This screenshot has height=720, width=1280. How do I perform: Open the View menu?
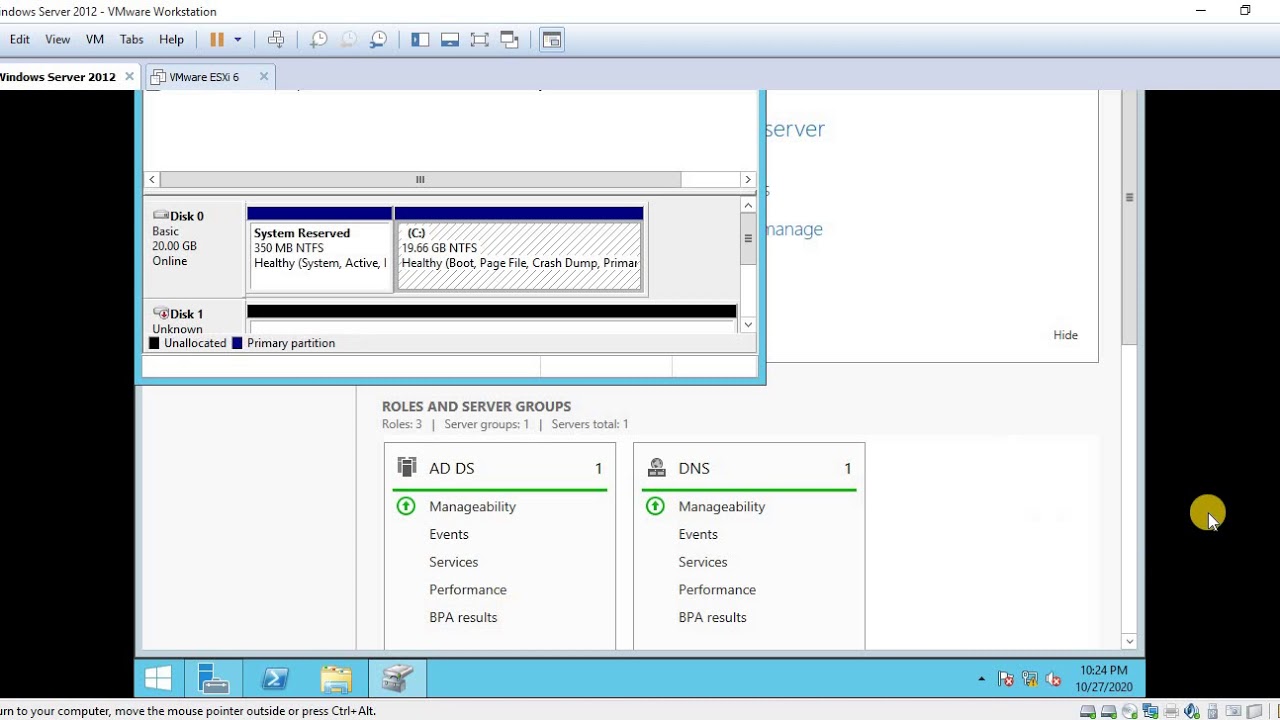coord(58,40)
